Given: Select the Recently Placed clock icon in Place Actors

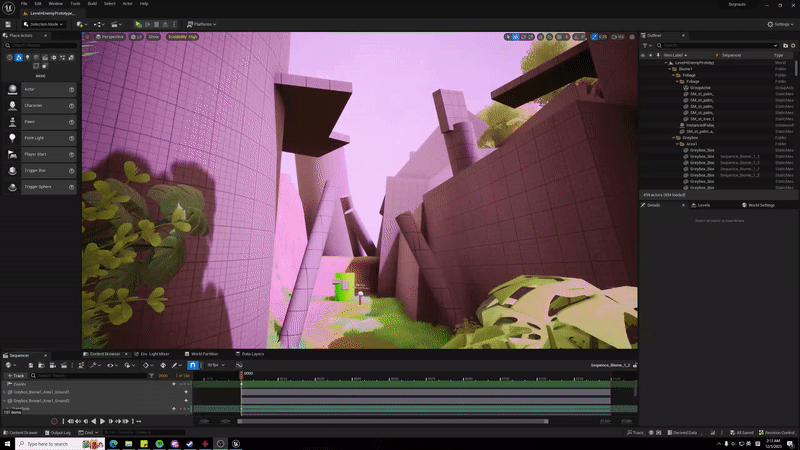Looking at the screenshot, I should point(10,58).
